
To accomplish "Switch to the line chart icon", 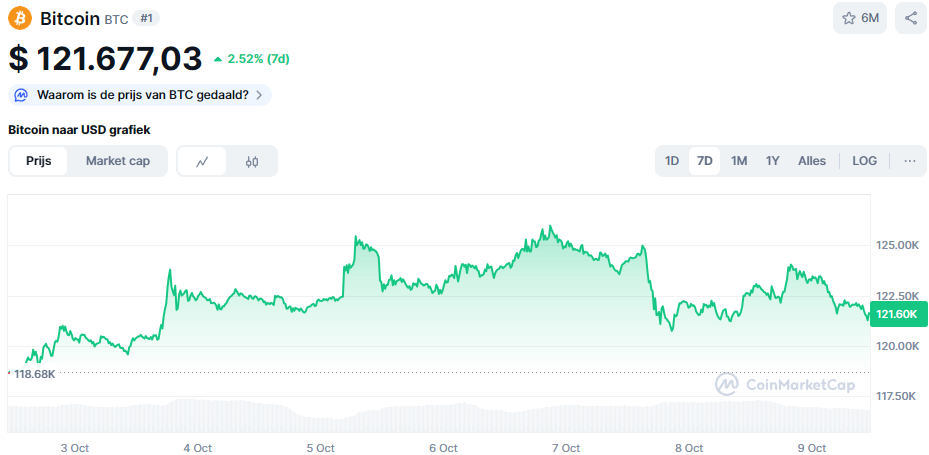I will 202,161.
